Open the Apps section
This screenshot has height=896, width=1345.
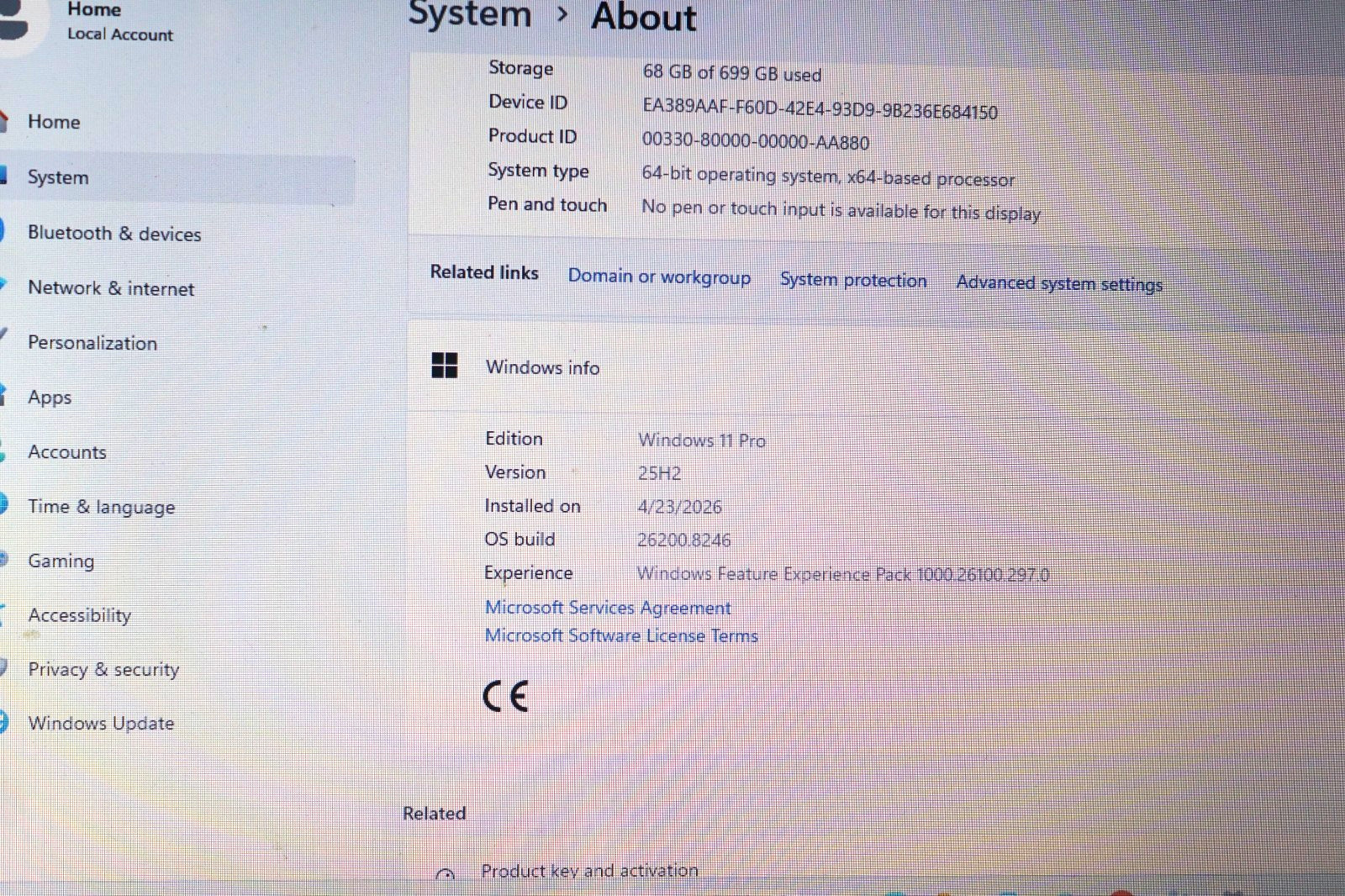[50, 398]
